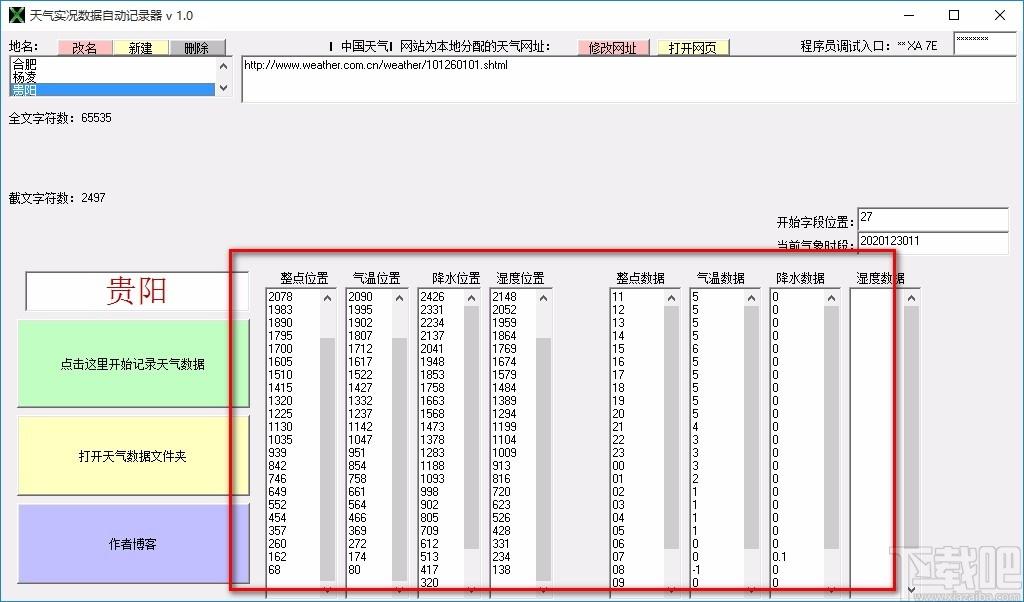This screenshot has height=602, width=1024.
Task: Open weather data folder 打开天气数据文件夹
Action: 133,456
